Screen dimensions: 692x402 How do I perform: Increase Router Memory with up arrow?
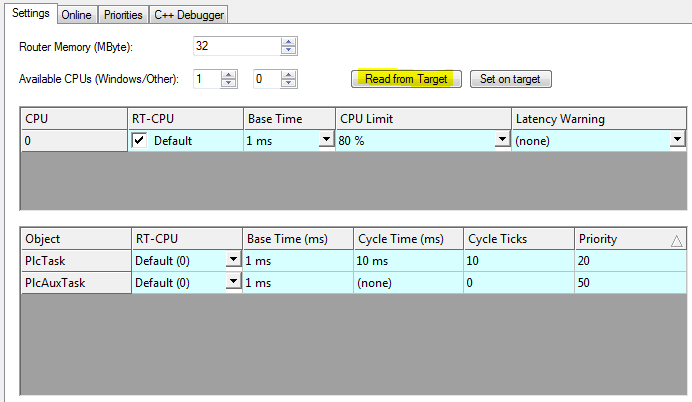[289, 42]
